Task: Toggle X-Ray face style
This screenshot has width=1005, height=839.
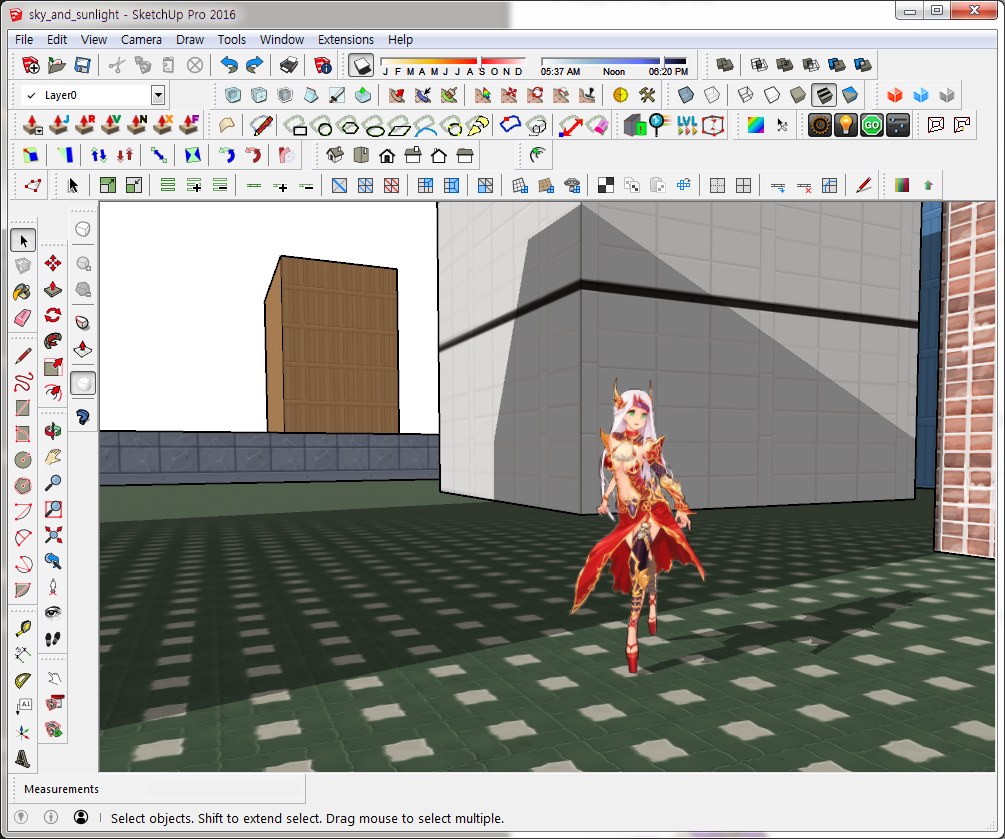Action: [x=686, y=96]
